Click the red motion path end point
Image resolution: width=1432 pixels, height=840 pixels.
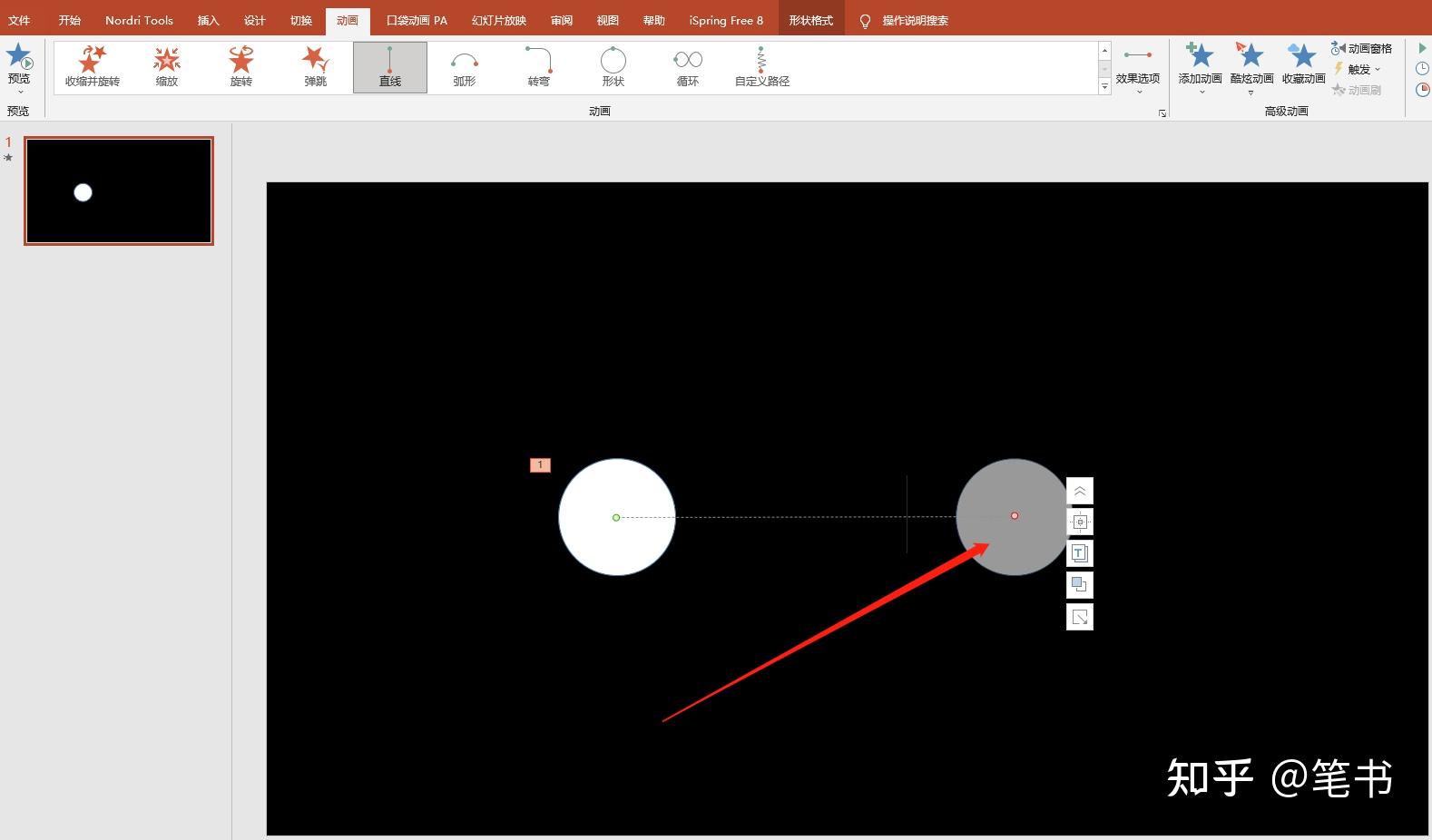1015,516
